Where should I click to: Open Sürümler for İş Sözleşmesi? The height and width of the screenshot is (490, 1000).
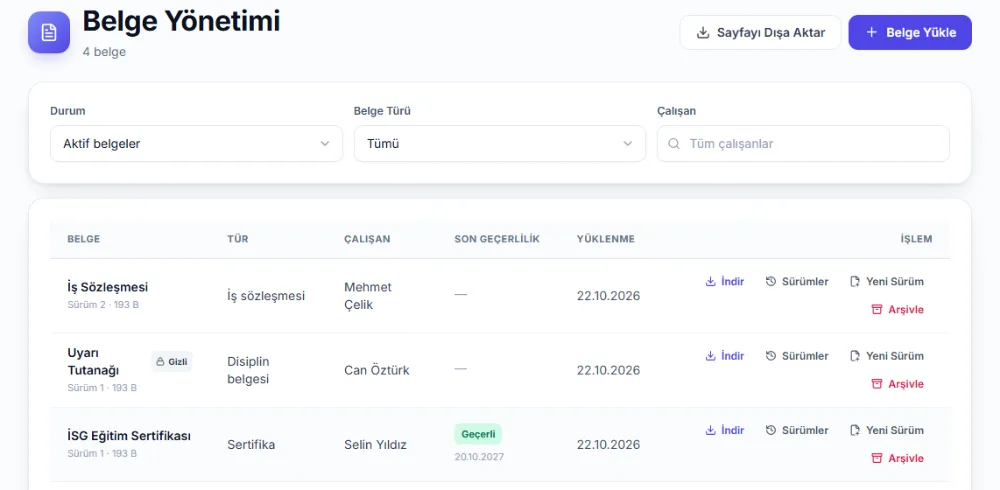pos(797,281)
